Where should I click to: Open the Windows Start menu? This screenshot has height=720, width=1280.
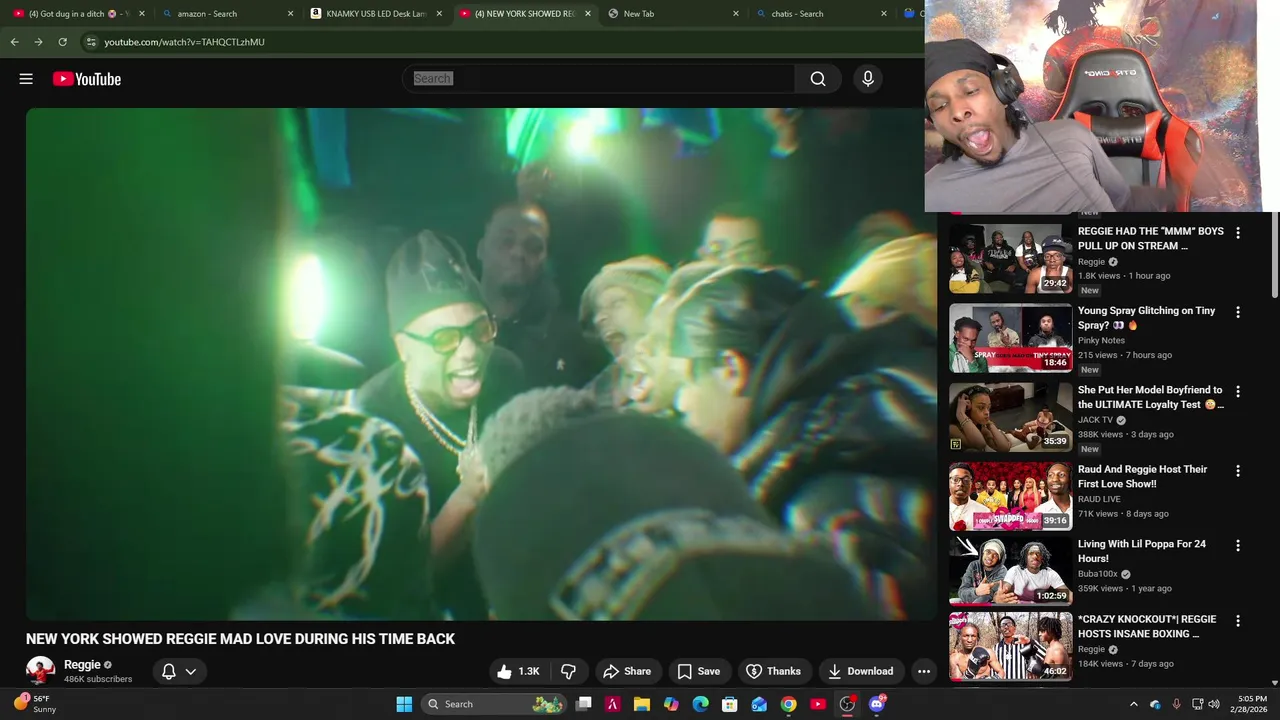tap(404, 704)
